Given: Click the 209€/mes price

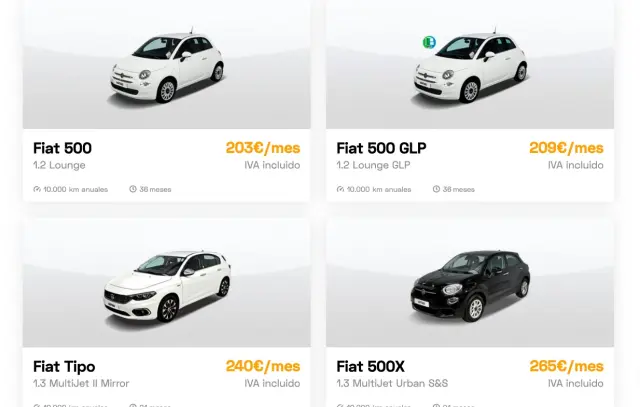Looking at the screenshot, I should pyautogui.click(x=566, y=148).
